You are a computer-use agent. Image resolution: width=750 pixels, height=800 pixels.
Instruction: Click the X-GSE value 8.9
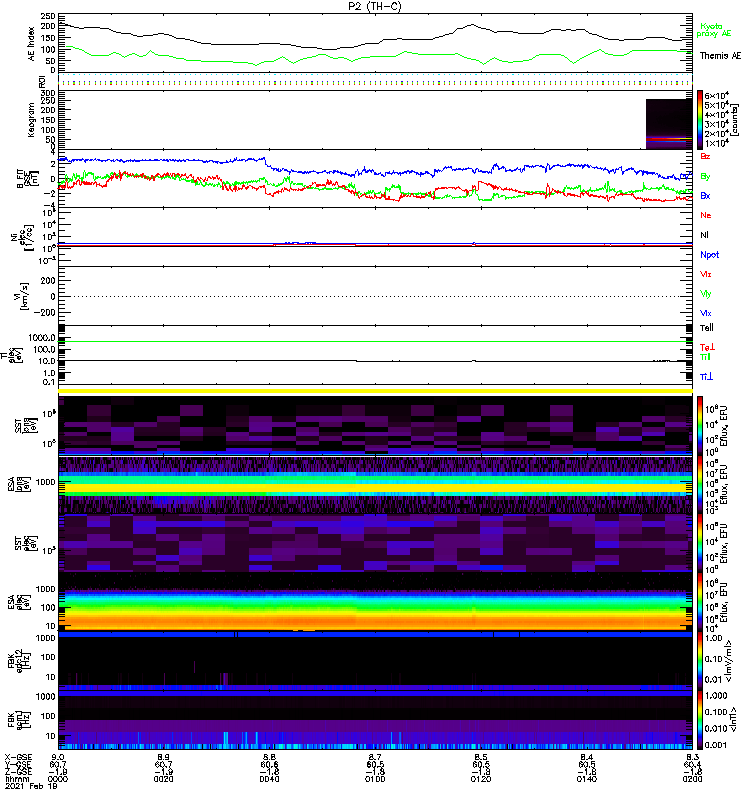164,757
